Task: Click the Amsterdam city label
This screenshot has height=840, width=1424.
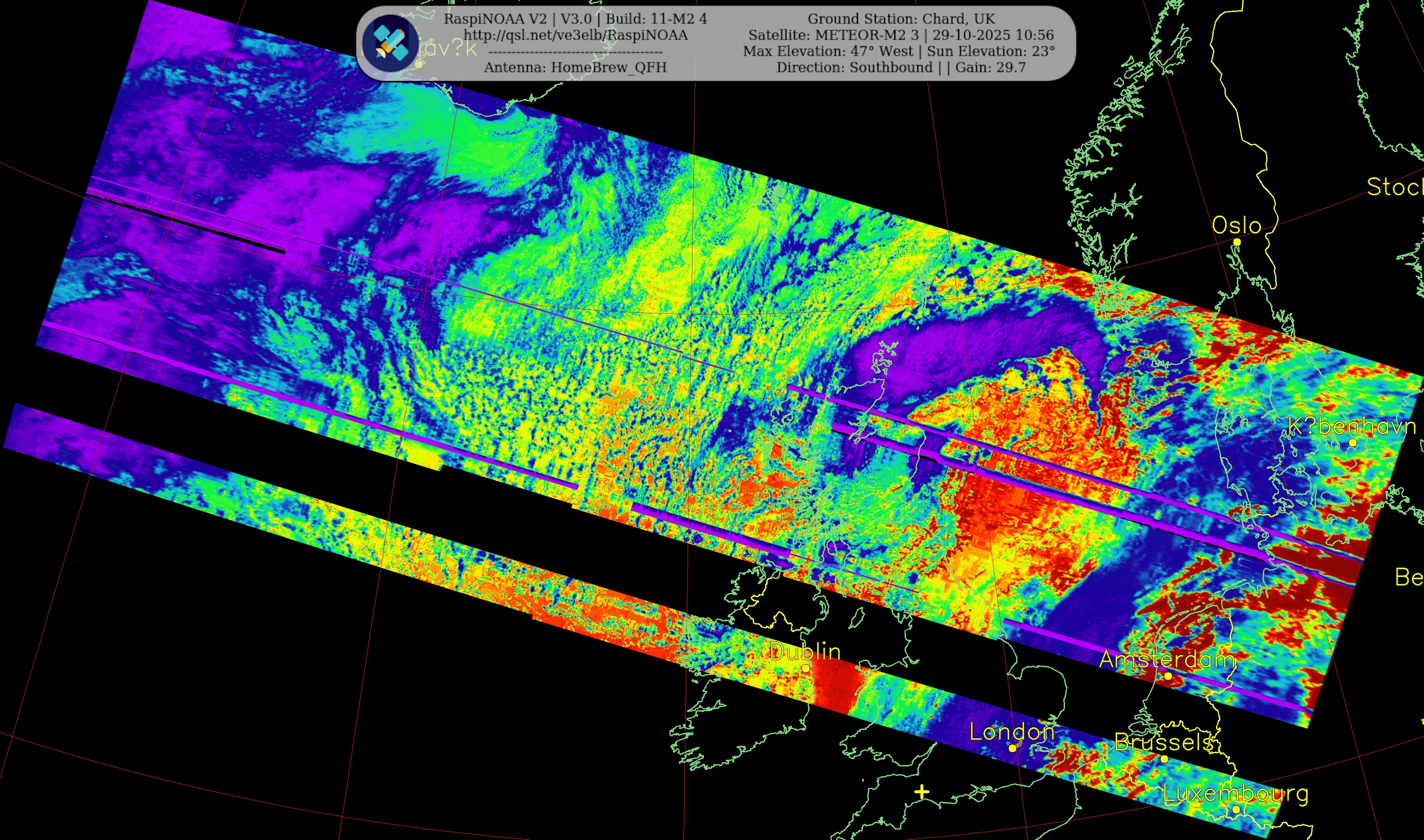Action: pos(1166,659)
